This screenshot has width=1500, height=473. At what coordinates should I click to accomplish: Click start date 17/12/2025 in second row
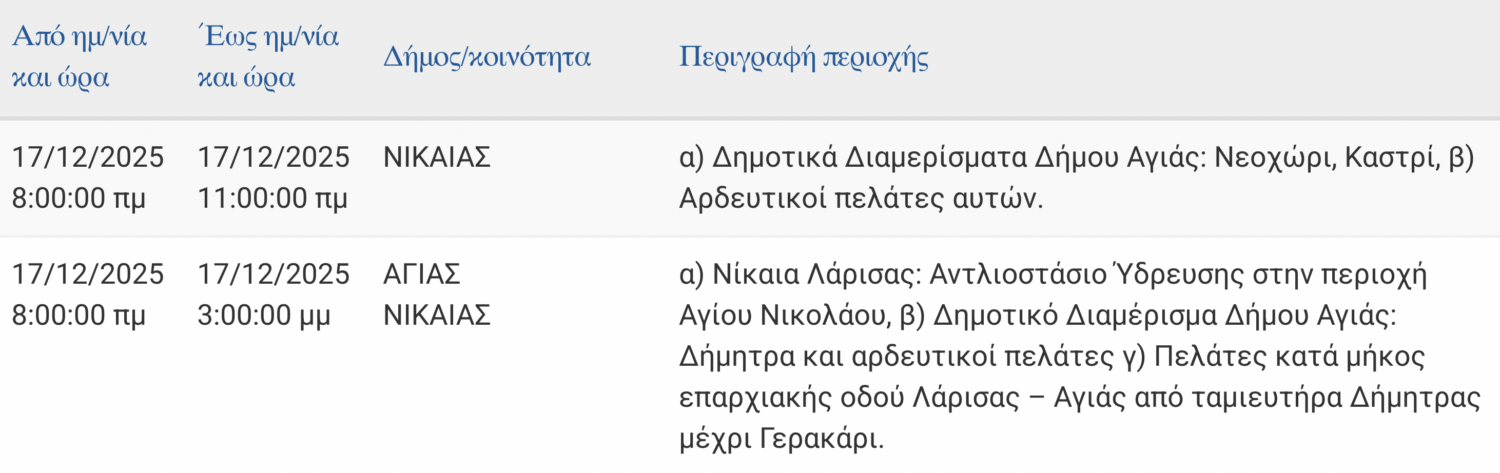tap(88, 274)
